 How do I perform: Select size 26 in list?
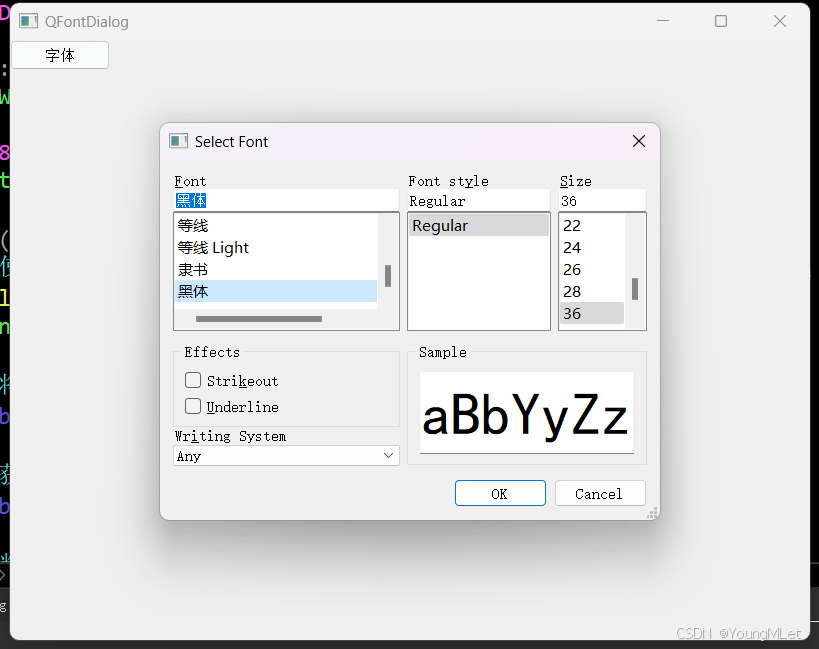click(x=592, y=269)
